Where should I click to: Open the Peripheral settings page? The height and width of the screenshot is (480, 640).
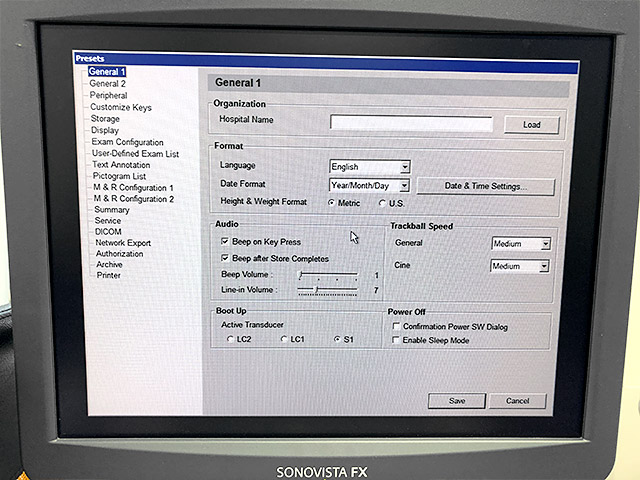108,96
